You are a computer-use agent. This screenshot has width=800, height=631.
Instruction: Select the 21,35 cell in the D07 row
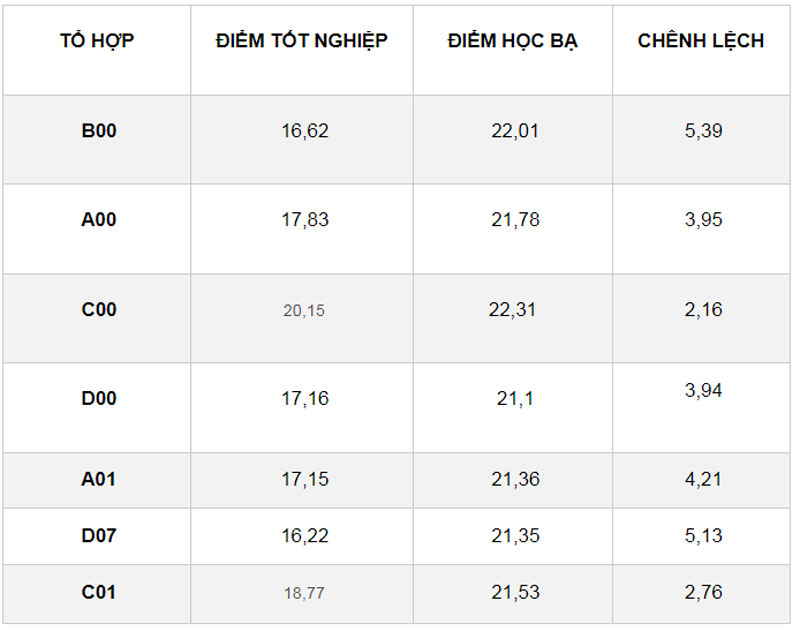[x=515, y=536]
